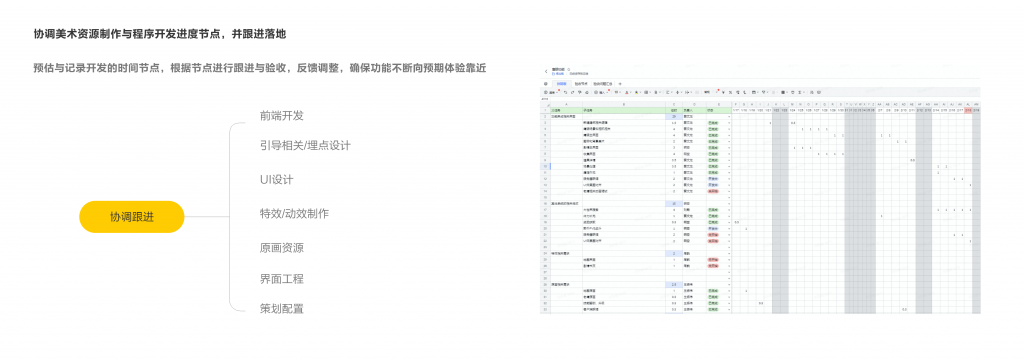Select the 引导相关/埋点设计 branch label
The height and width of the screenshot is (360, 1024).
pos(305,145)
